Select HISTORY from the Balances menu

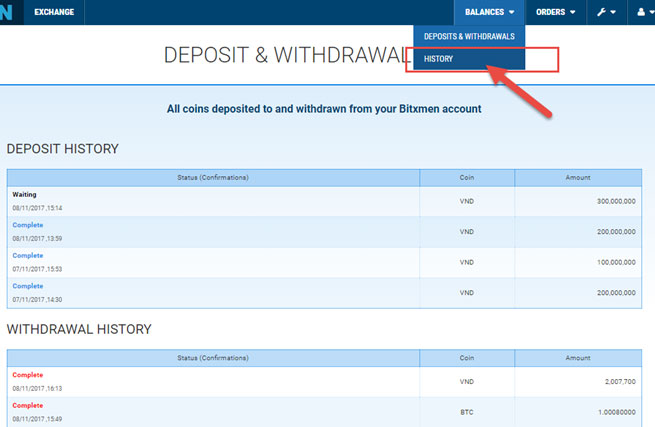click(439, 59)
